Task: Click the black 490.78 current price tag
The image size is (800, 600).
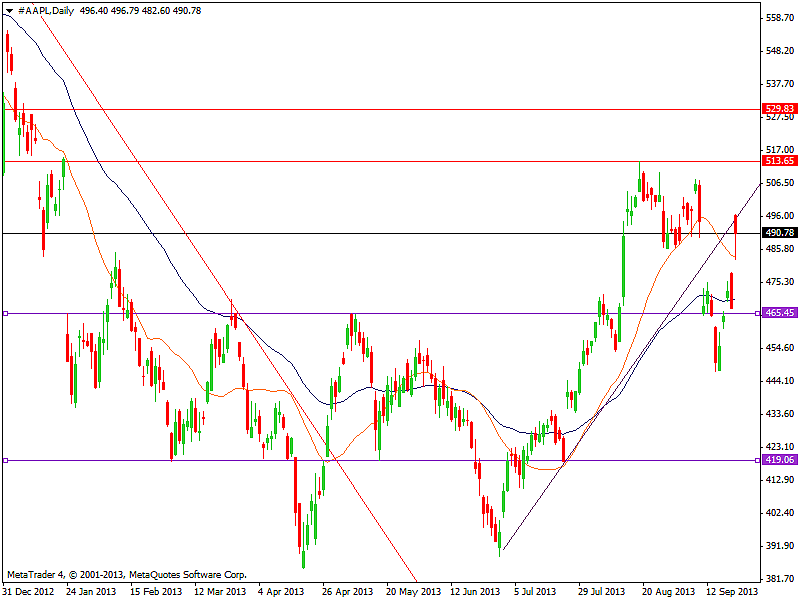Action: tap(778, 233)
